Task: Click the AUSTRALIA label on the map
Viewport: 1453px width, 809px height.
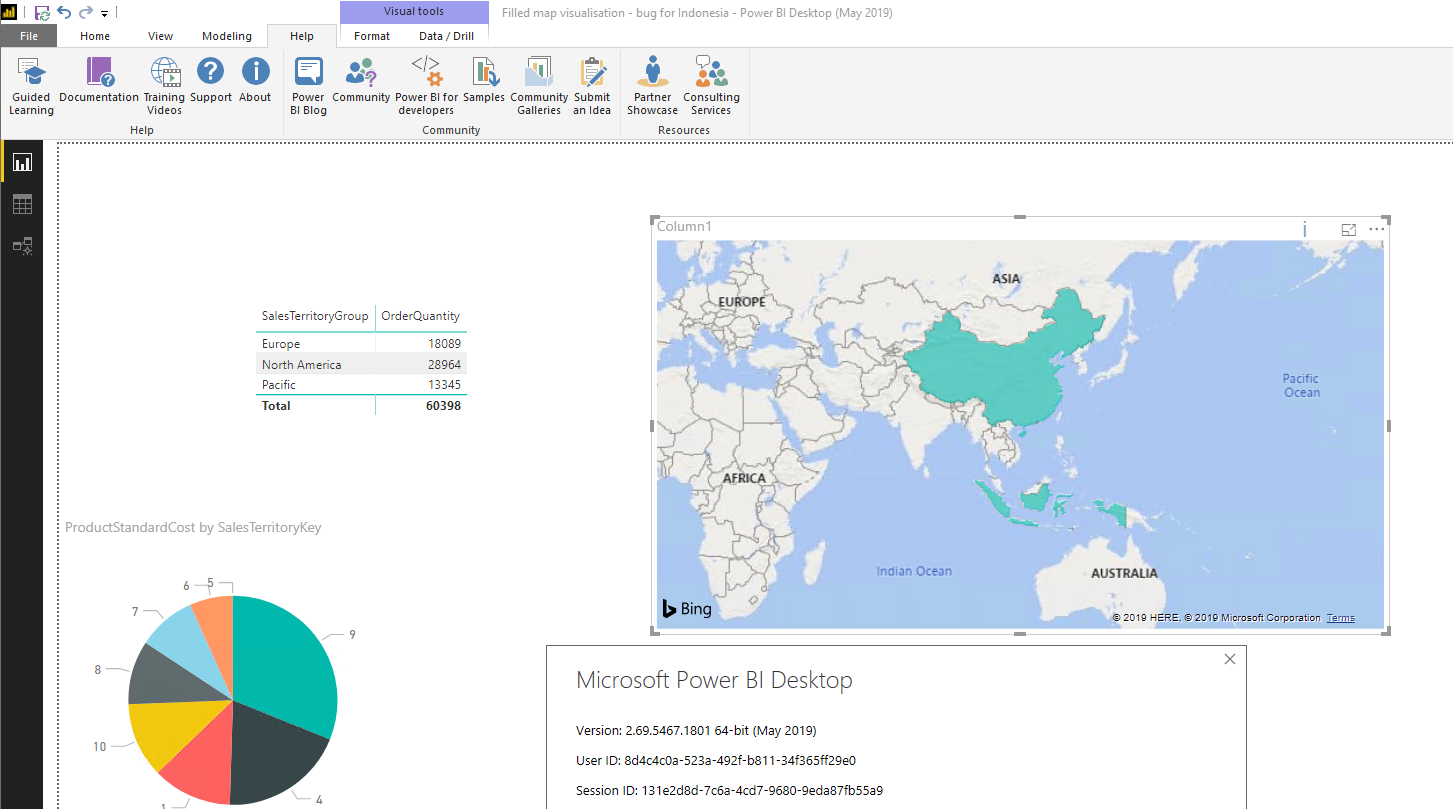Action: click(x=1124, y=573)
